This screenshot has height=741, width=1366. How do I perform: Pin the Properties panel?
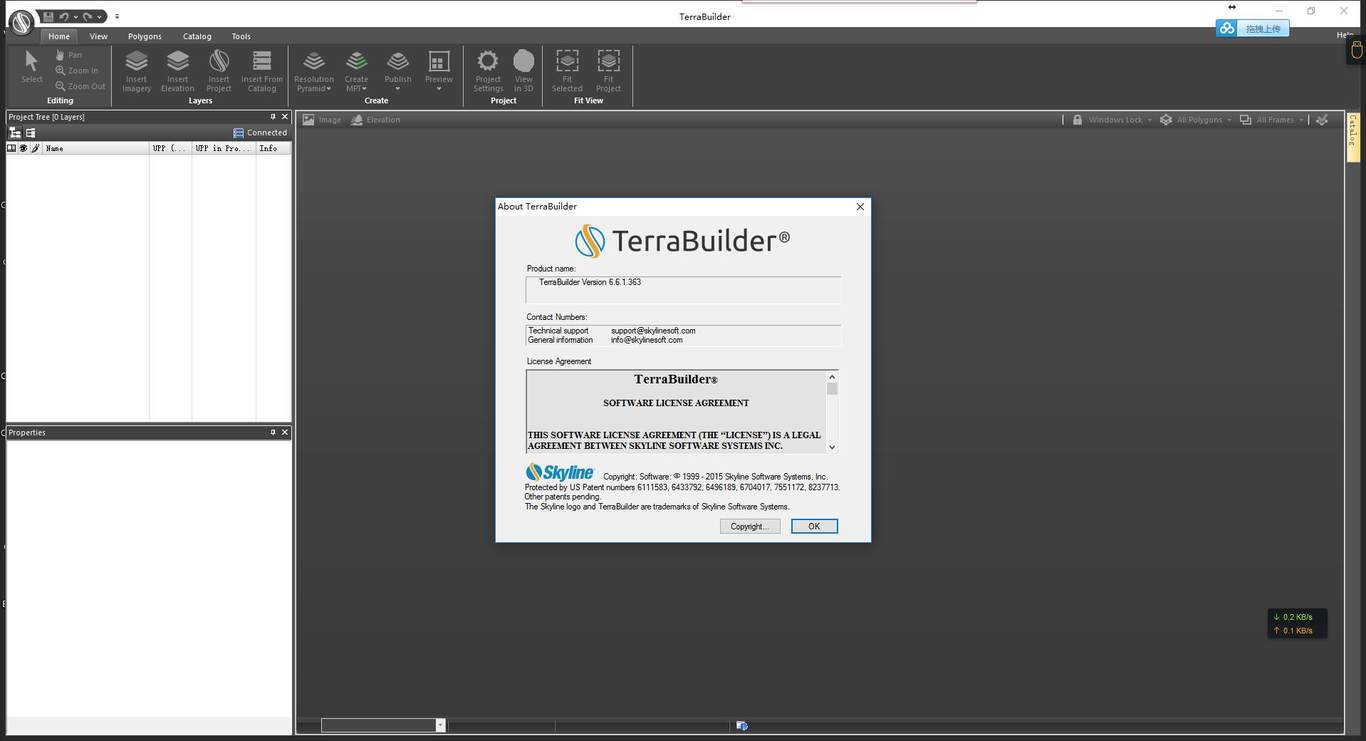tap(273, 432)
